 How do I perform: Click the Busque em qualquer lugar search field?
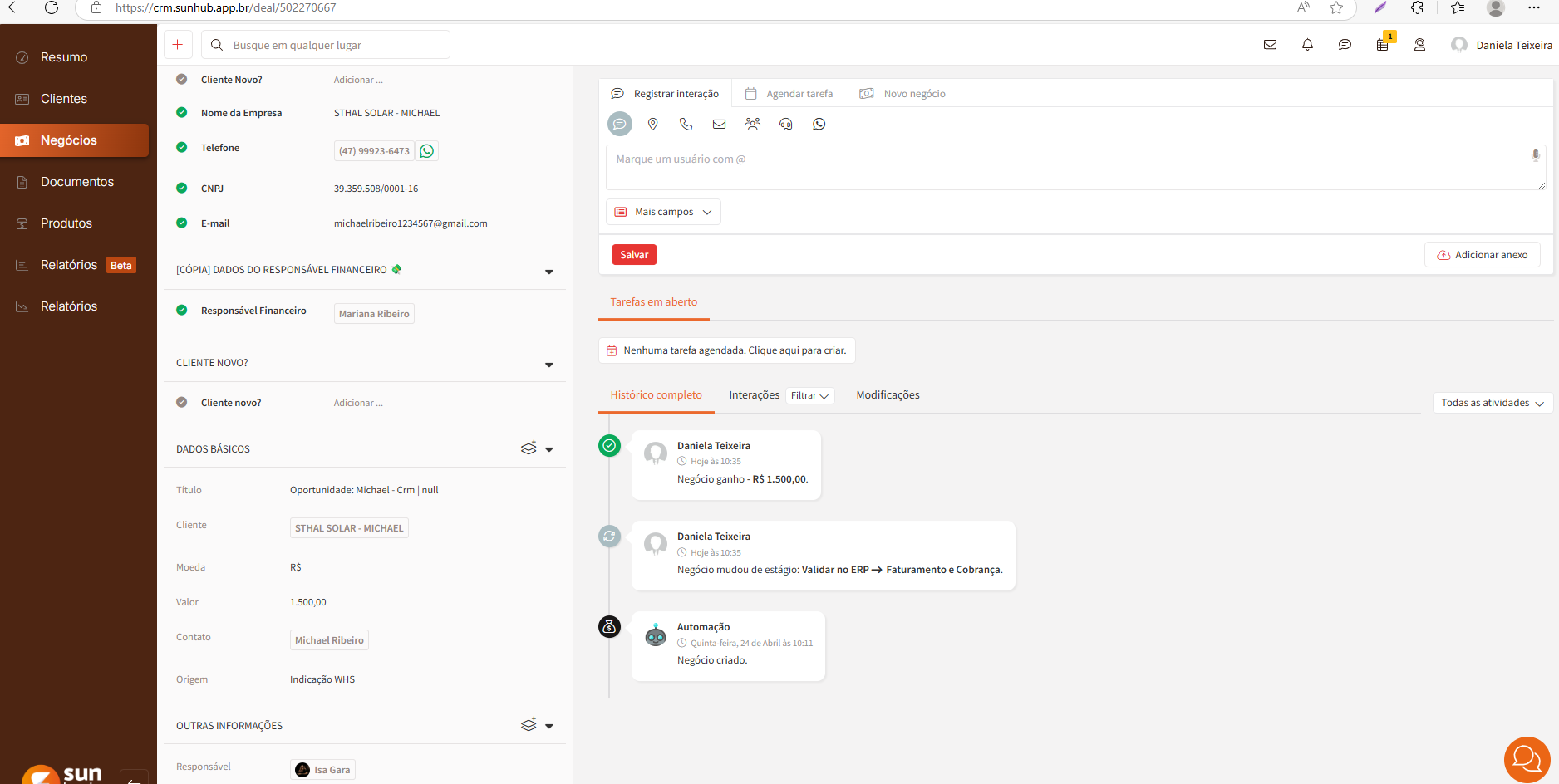pyautogui.click(x=332, y=45)
